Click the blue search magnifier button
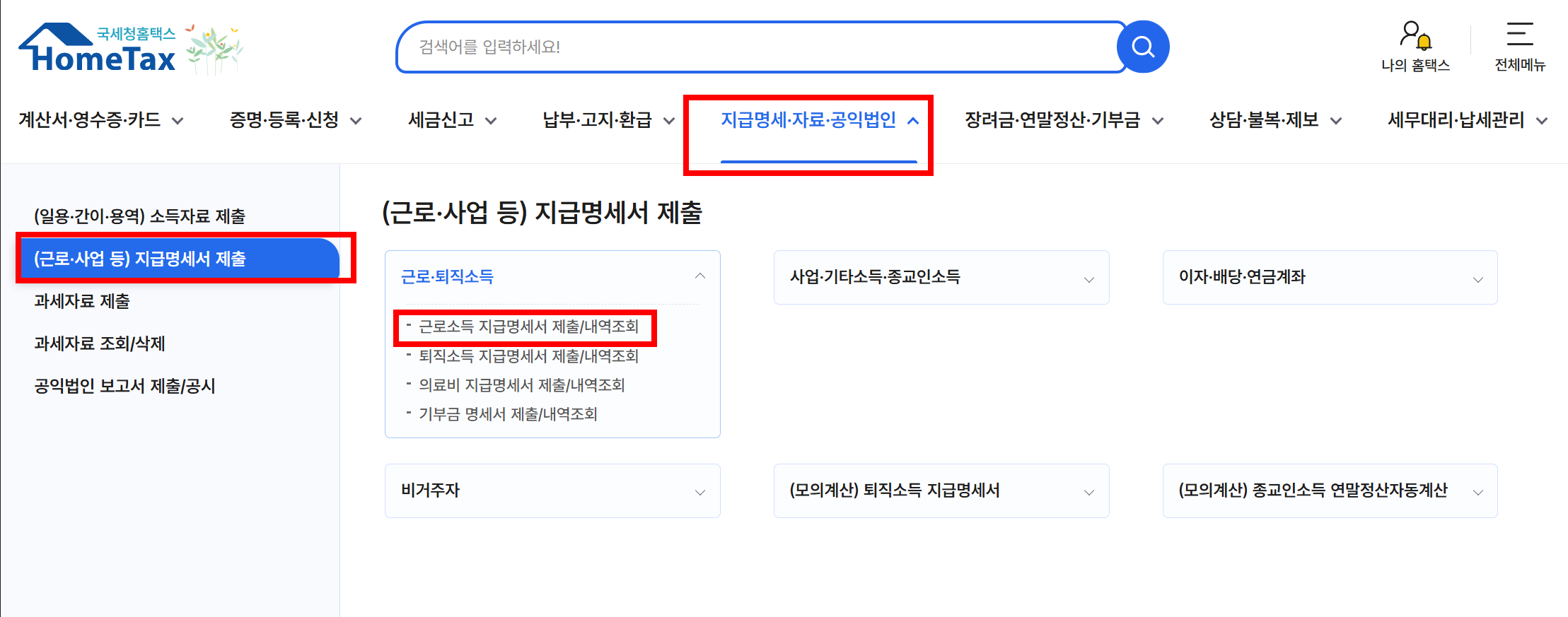Screen dimensions: 1568x617 1143,47
